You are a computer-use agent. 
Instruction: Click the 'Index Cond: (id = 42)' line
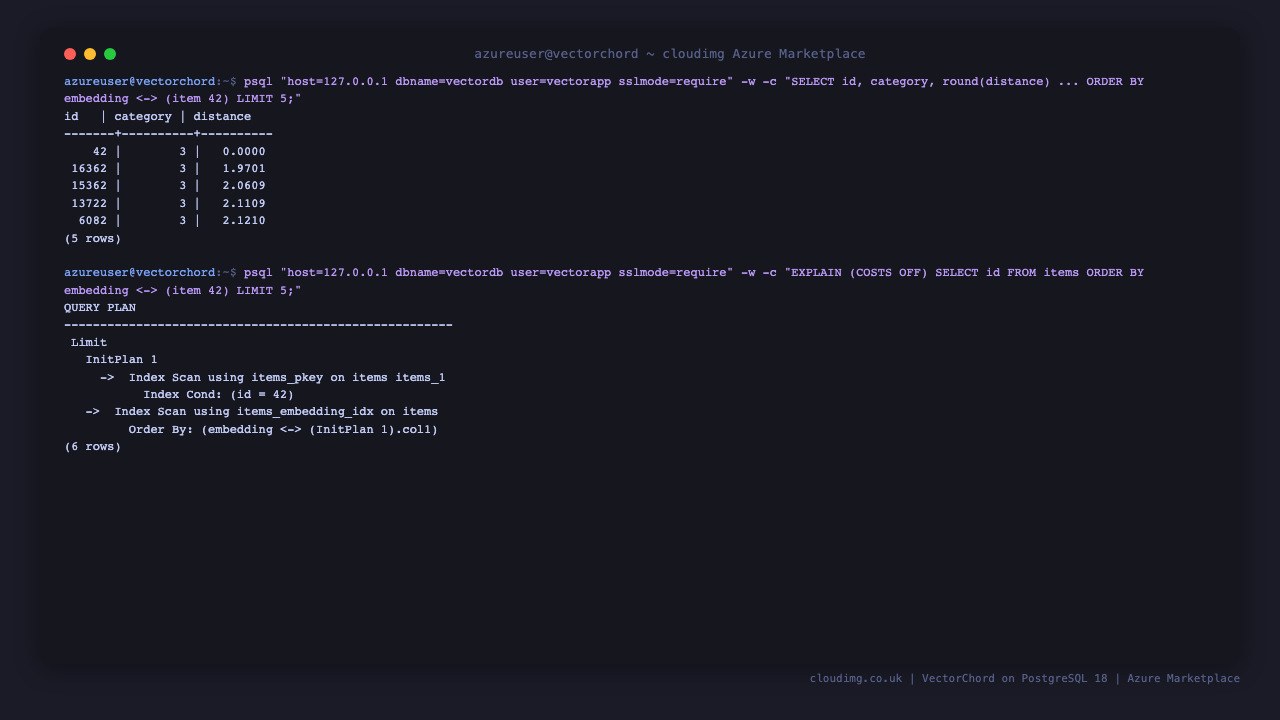tap(219, 394)
